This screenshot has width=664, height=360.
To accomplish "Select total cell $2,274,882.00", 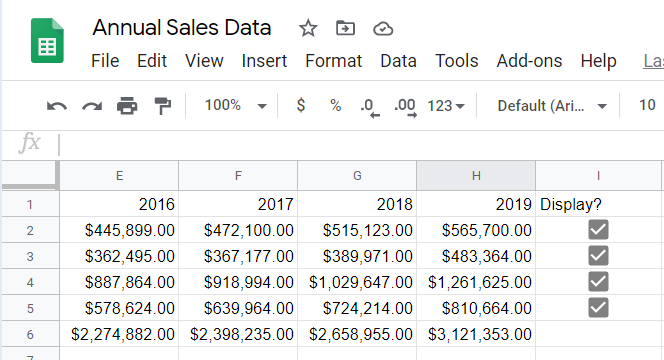I will pyautogui.click(x=119, y=334).
